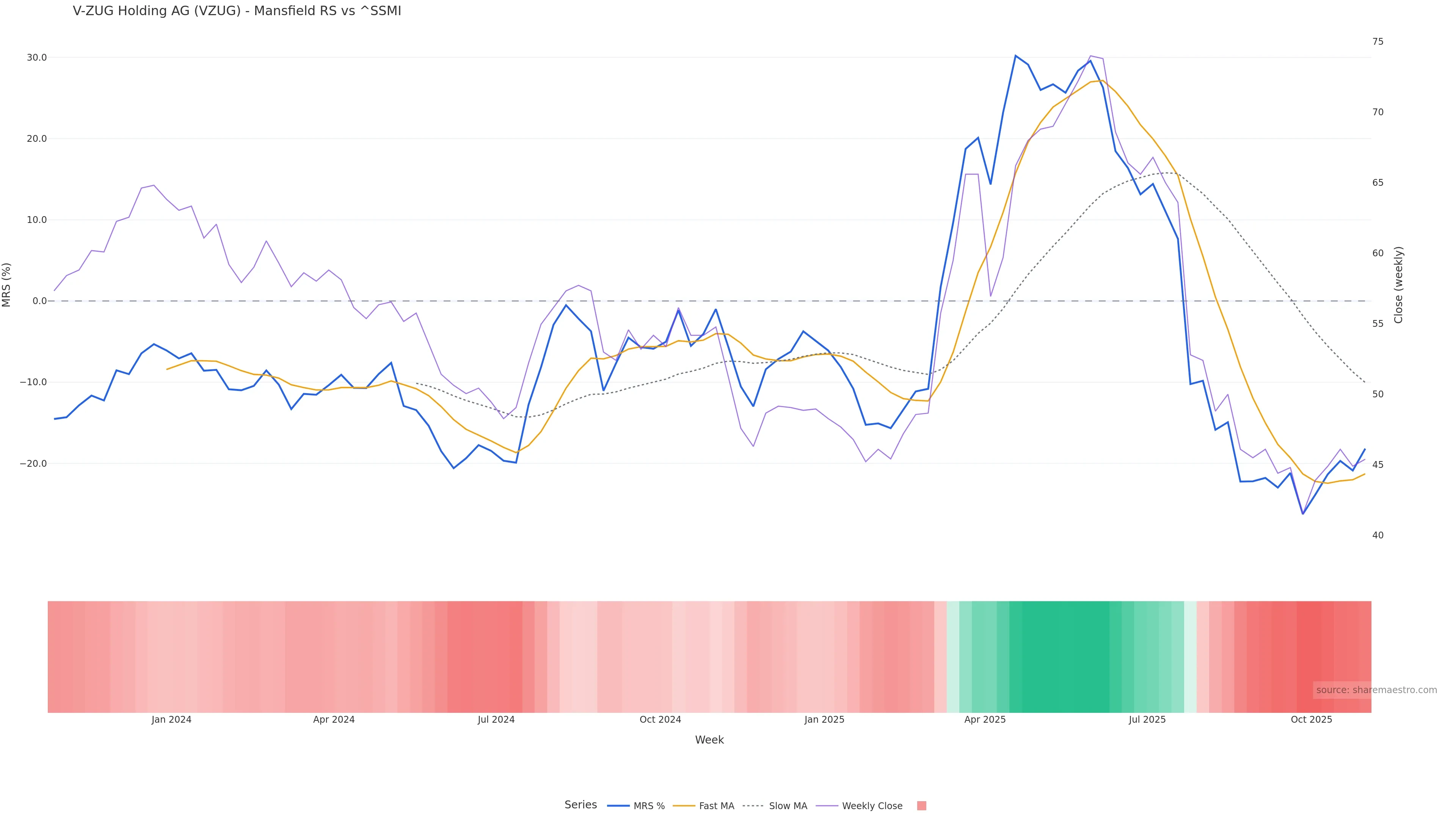Open the source: sharemaestro.com watermark link
Screen dimensions: 1456x819
point(1376,690)
